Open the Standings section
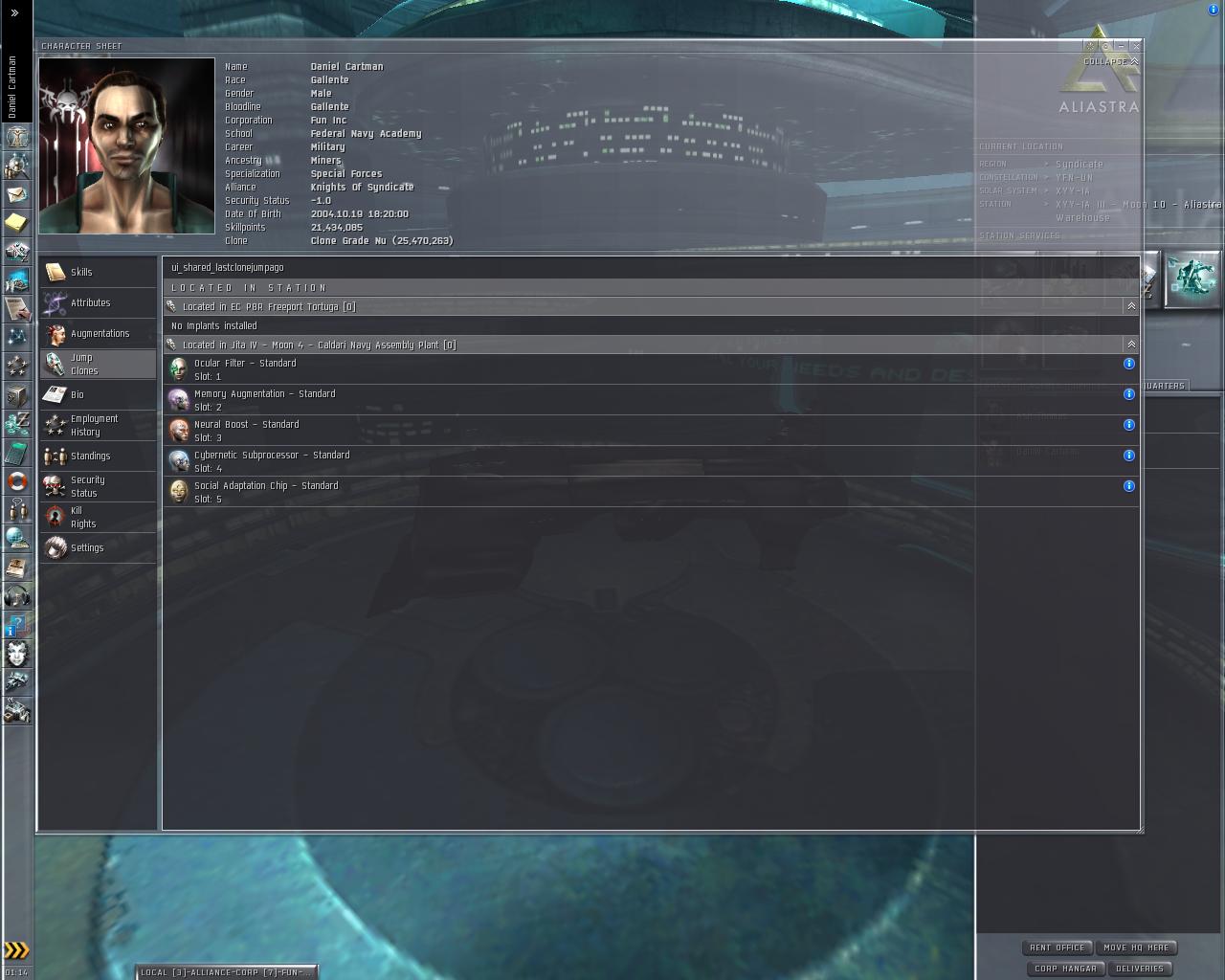Screen dimensions: 1225x980 click(98, 456)
